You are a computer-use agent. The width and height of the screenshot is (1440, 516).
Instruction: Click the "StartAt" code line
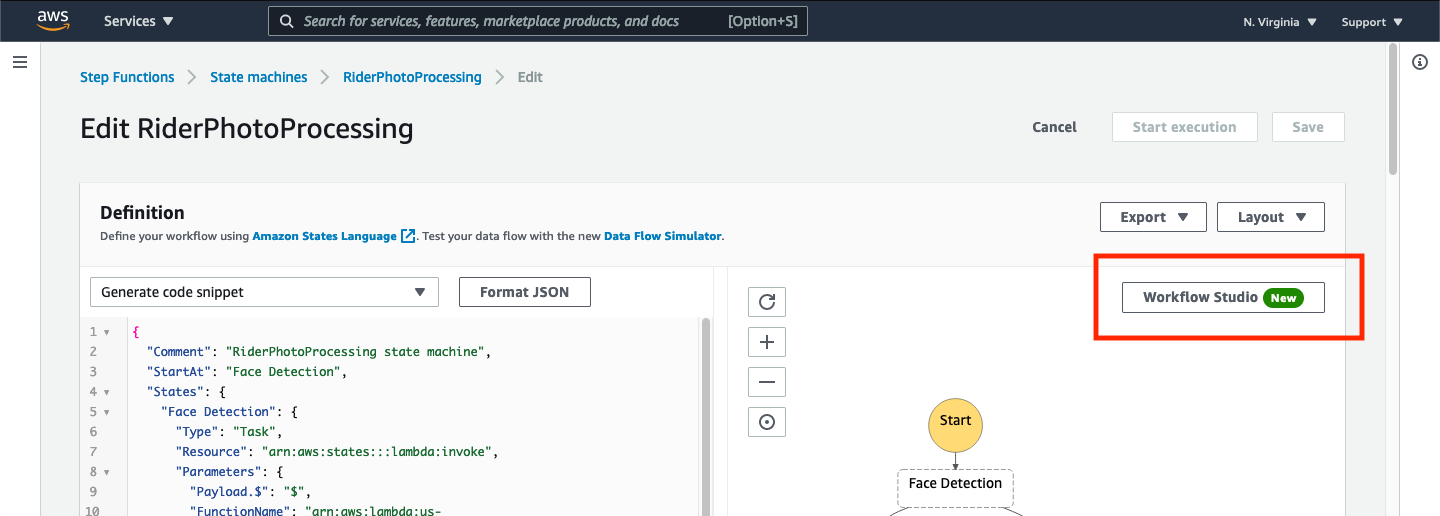point(245,372)
